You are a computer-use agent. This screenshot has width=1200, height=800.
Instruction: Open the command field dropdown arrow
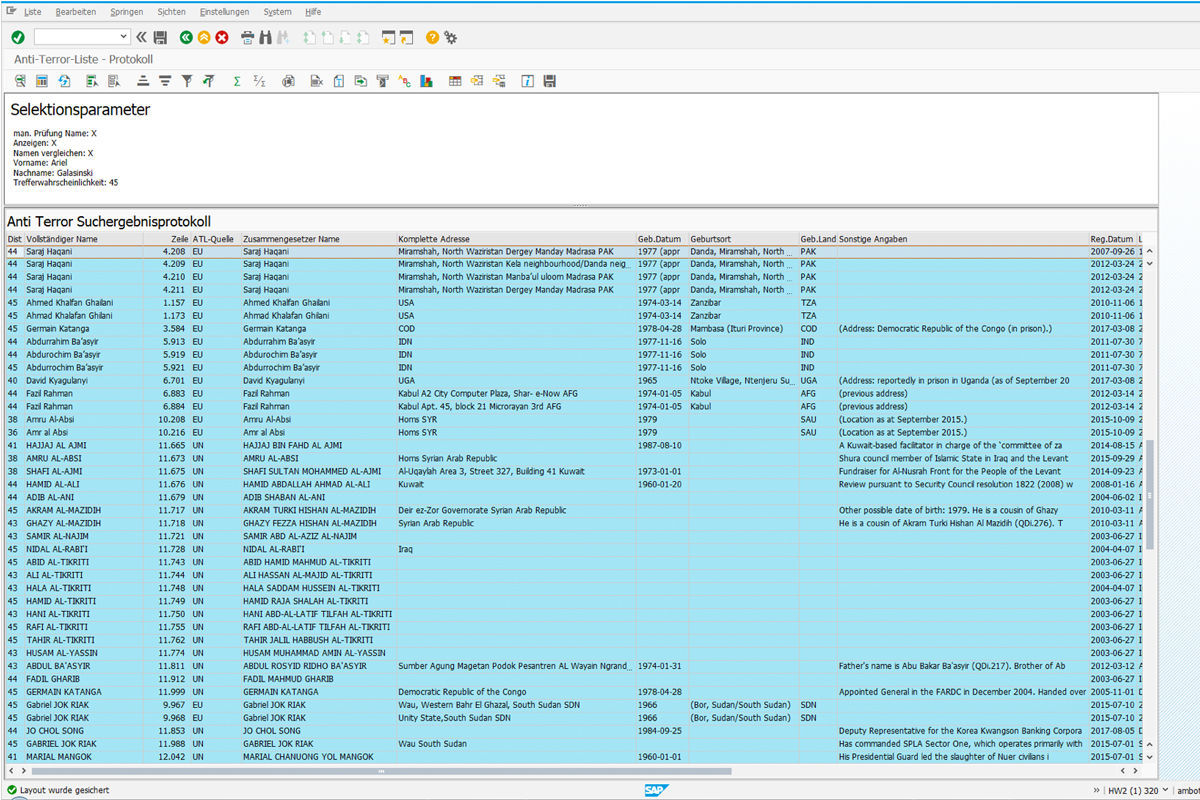[x=123, y=37]
